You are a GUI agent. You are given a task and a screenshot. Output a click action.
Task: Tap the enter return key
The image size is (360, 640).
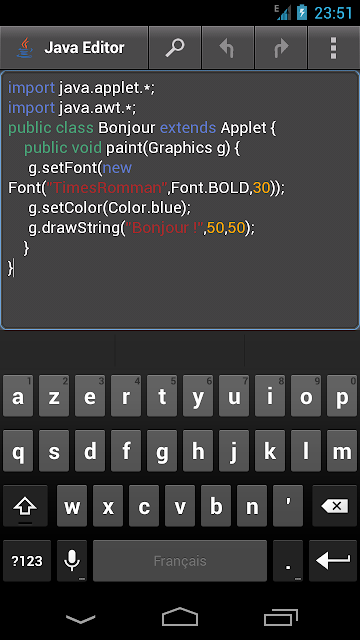(x=333, y=560)
